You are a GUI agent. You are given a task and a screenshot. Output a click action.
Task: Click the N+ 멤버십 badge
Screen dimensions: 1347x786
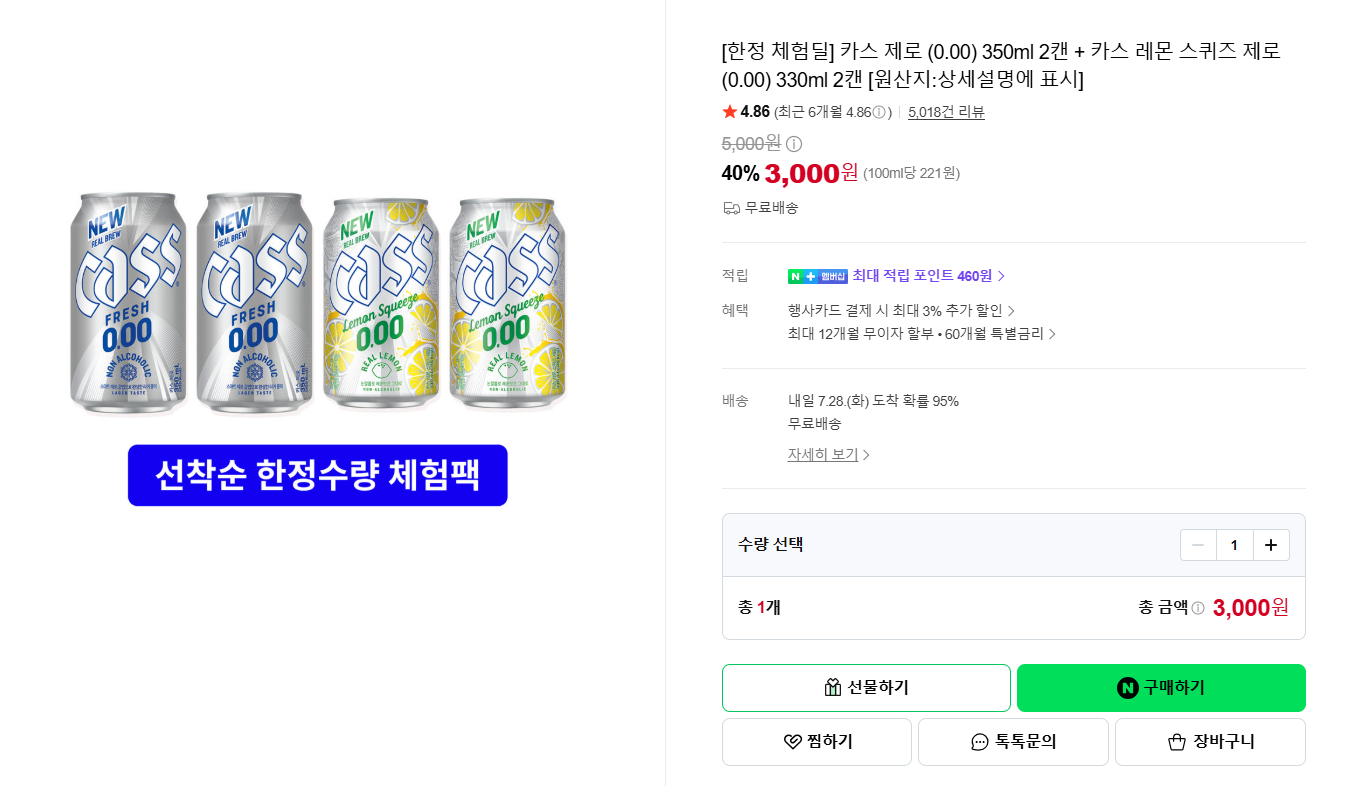817,276
